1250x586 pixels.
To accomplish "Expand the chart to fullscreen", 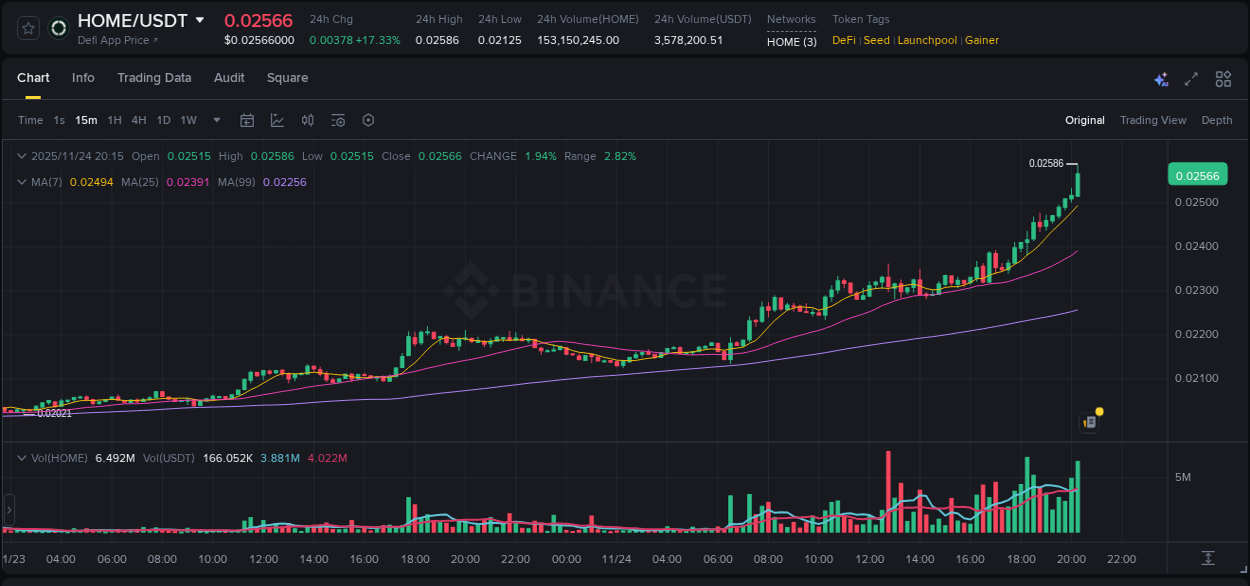I will 1190,78.
